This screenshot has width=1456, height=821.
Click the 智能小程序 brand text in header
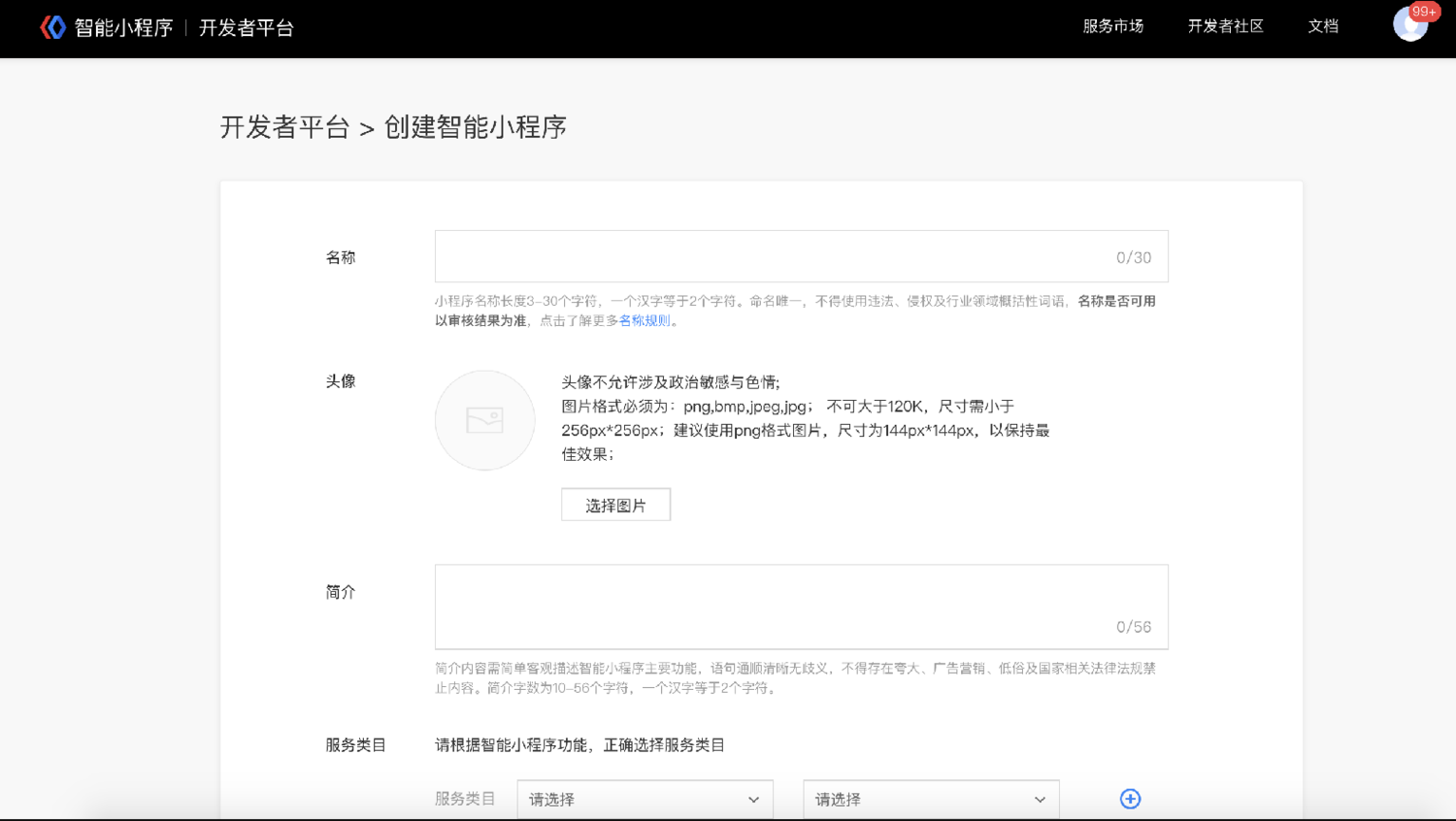coord(123,28)
